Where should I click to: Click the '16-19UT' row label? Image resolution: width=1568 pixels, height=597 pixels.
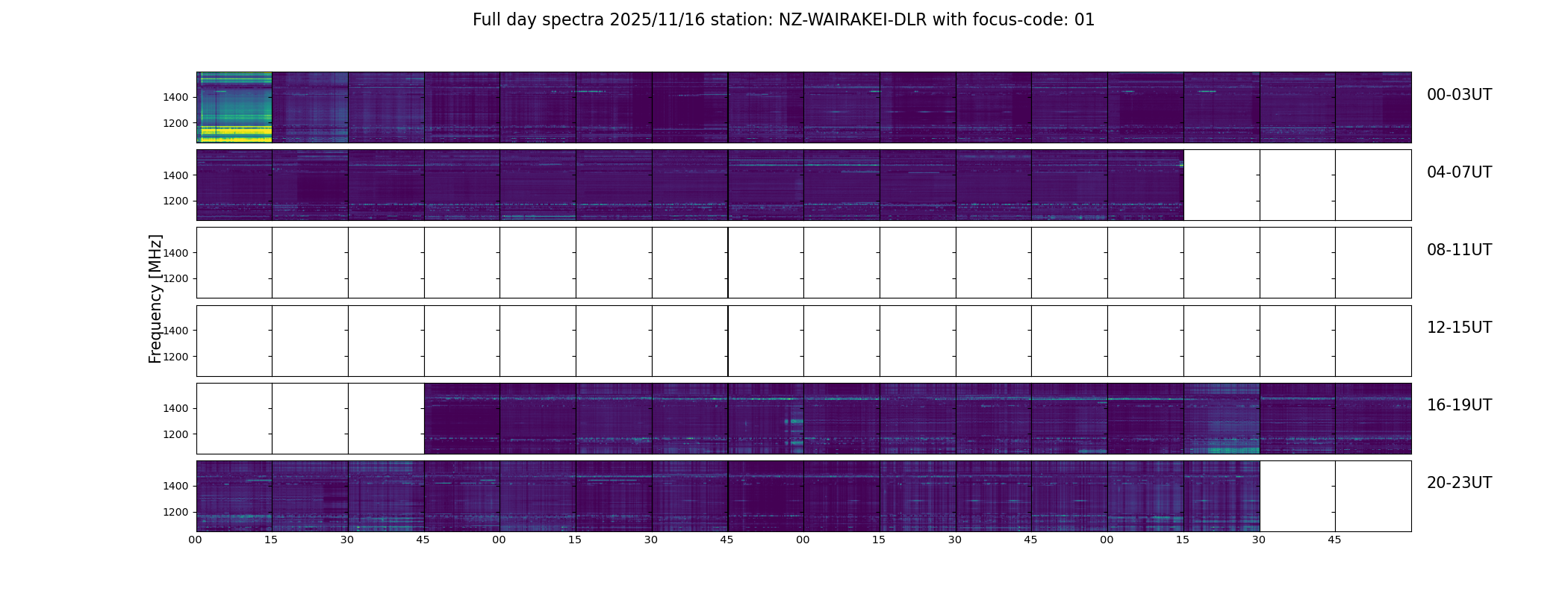(x=1459, y=405)
